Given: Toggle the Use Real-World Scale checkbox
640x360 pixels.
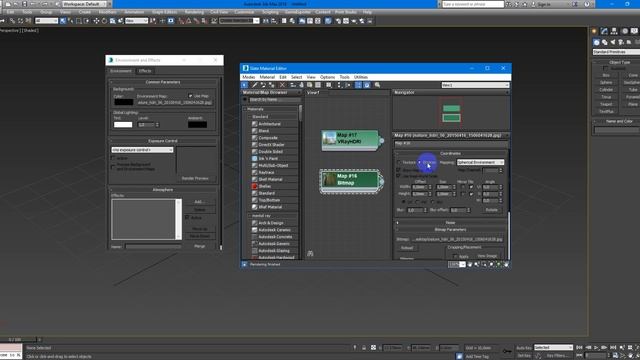Looking at the screenshot, I should coord(398,176).
